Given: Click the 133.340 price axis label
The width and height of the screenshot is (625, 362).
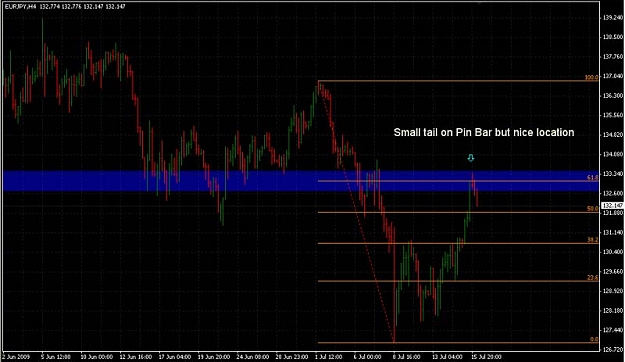Looking at the screenshot, I should click(613, 174).
